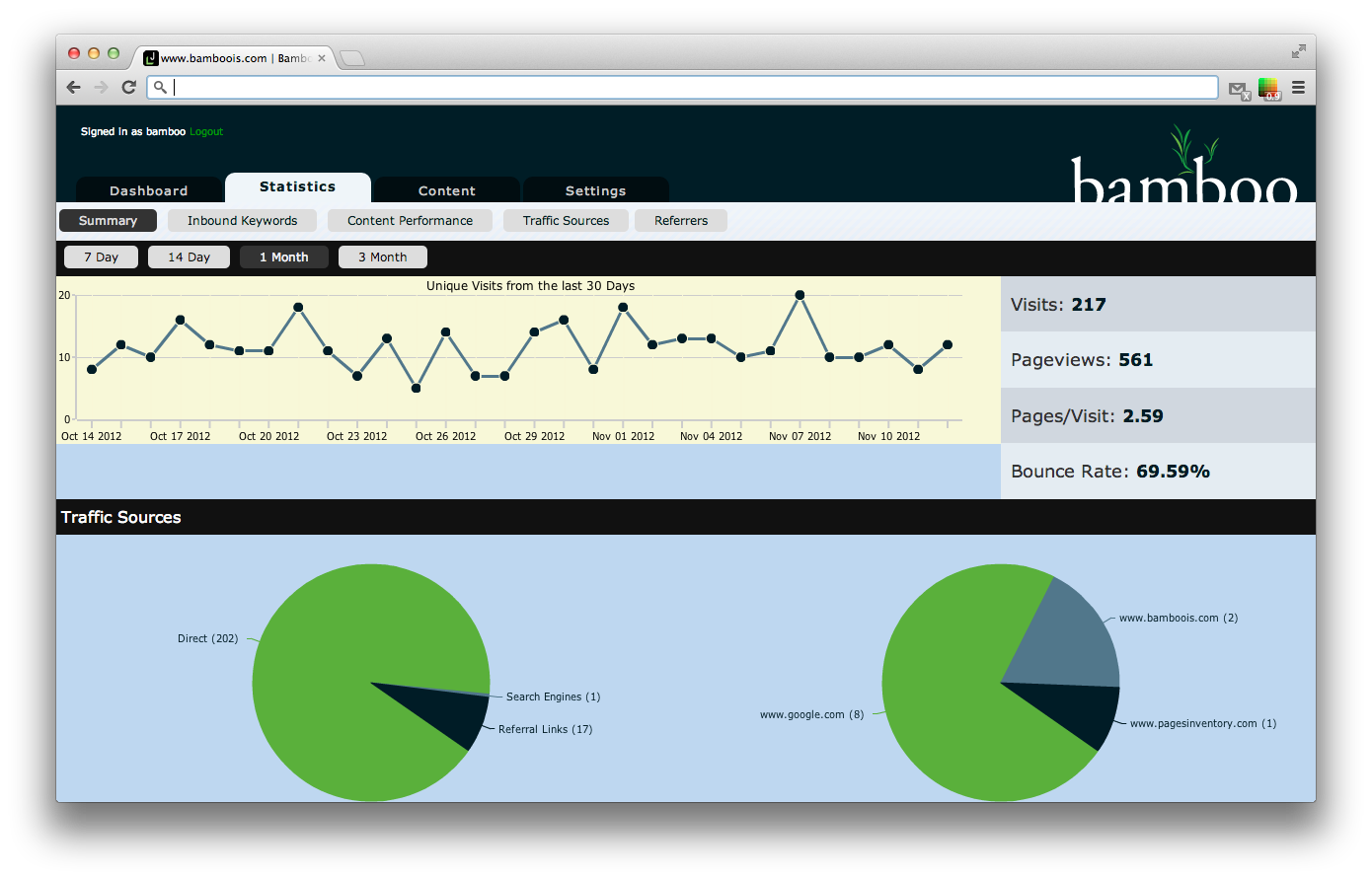Open the search bookmarklet icon on the tab
1372x880 pixels.
click(x=151, y=57)
